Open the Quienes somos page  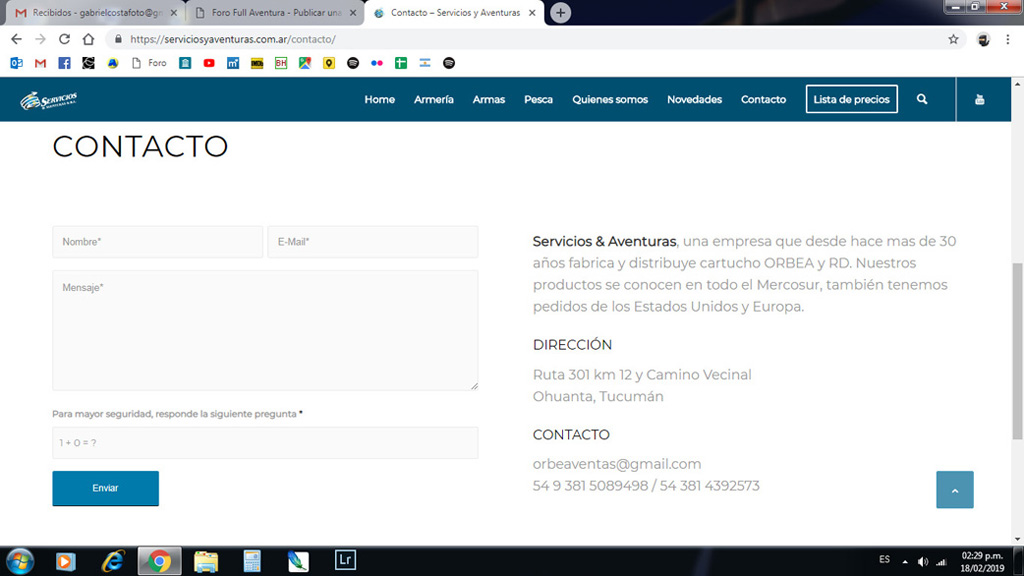[x=610, y=100]
